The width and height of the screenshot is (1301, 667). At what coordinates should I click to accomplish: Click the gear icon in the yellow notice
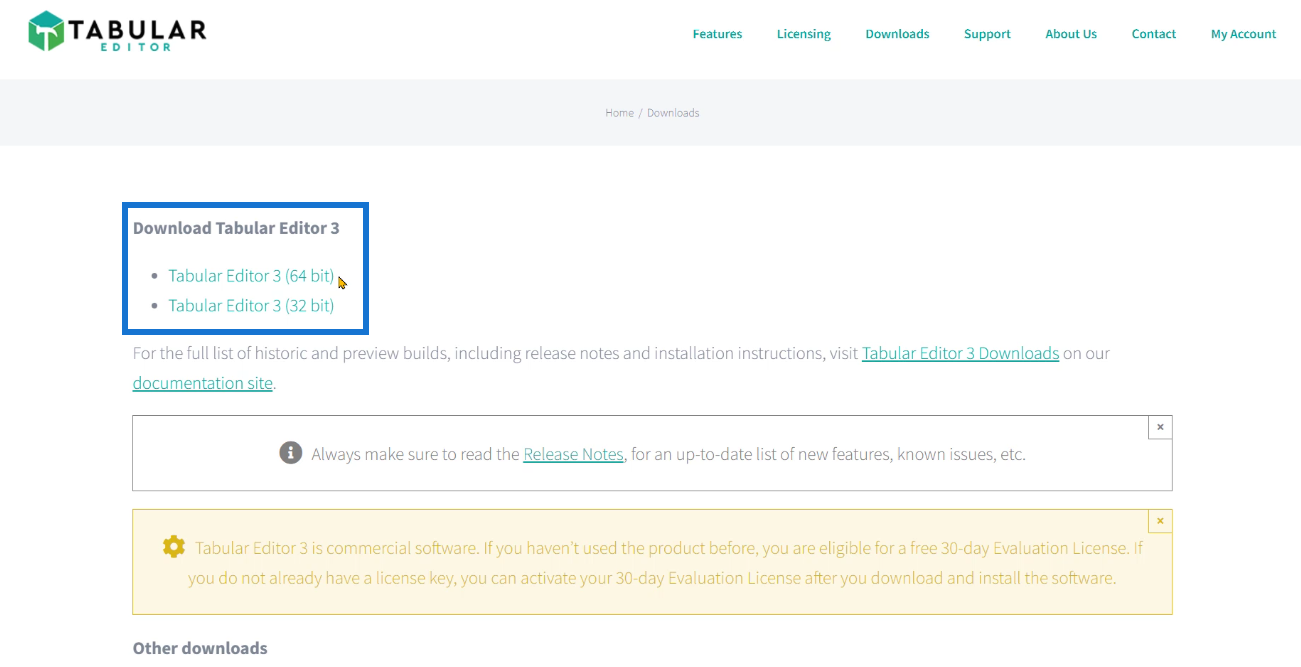pos(174,547)
